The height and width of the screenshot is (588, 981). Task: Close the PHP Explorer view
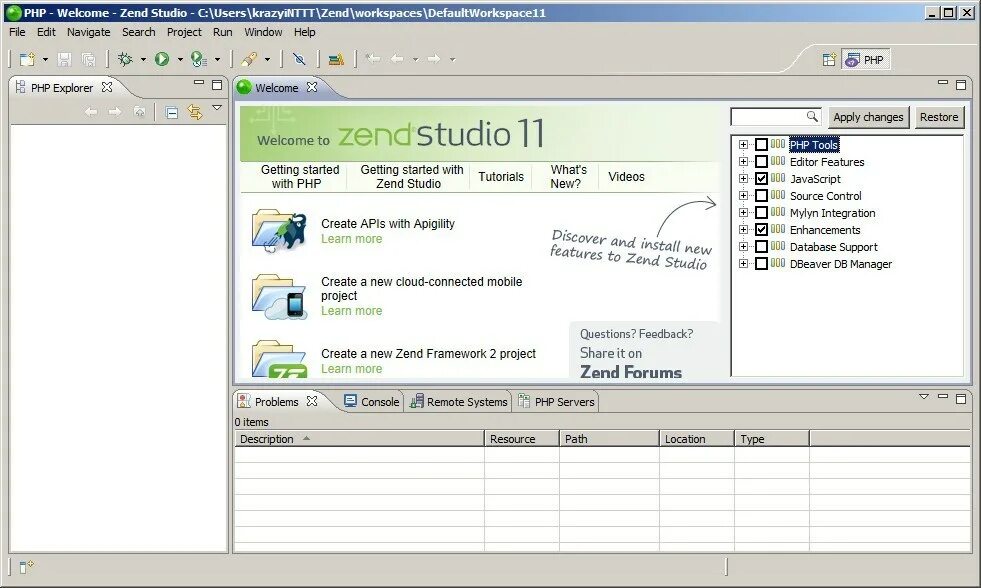click(107, 87)
